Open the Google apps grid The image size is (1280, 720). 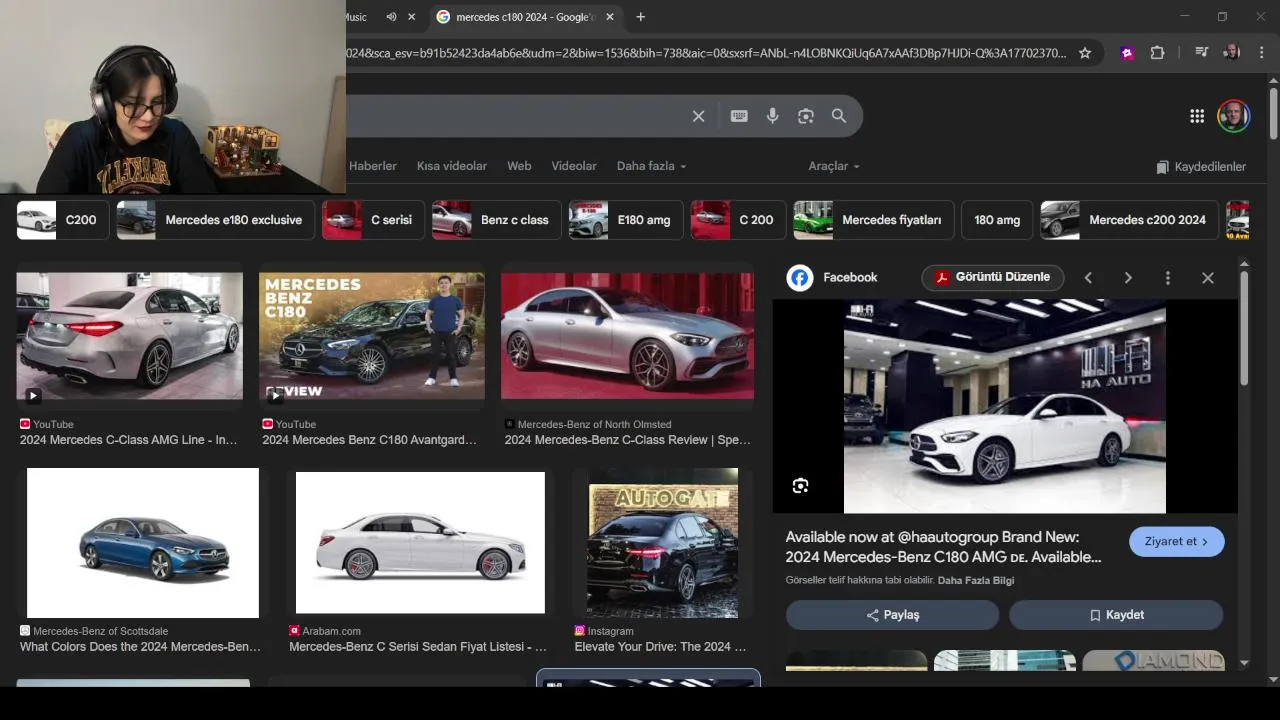1197,116
